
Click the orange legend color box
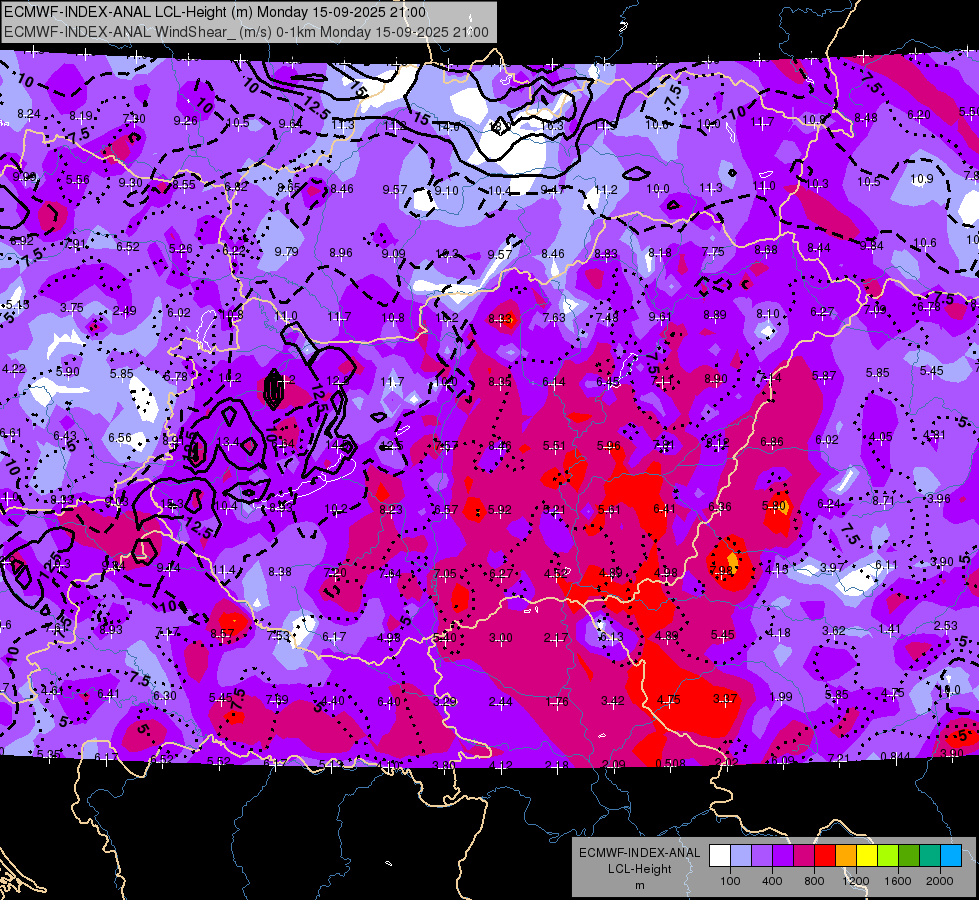pos(846,856)
